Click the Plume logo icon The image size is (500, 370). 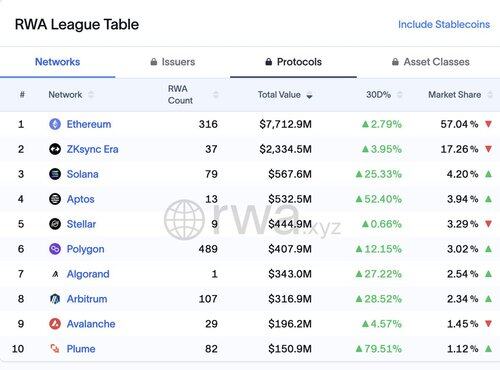coord(55,349)
